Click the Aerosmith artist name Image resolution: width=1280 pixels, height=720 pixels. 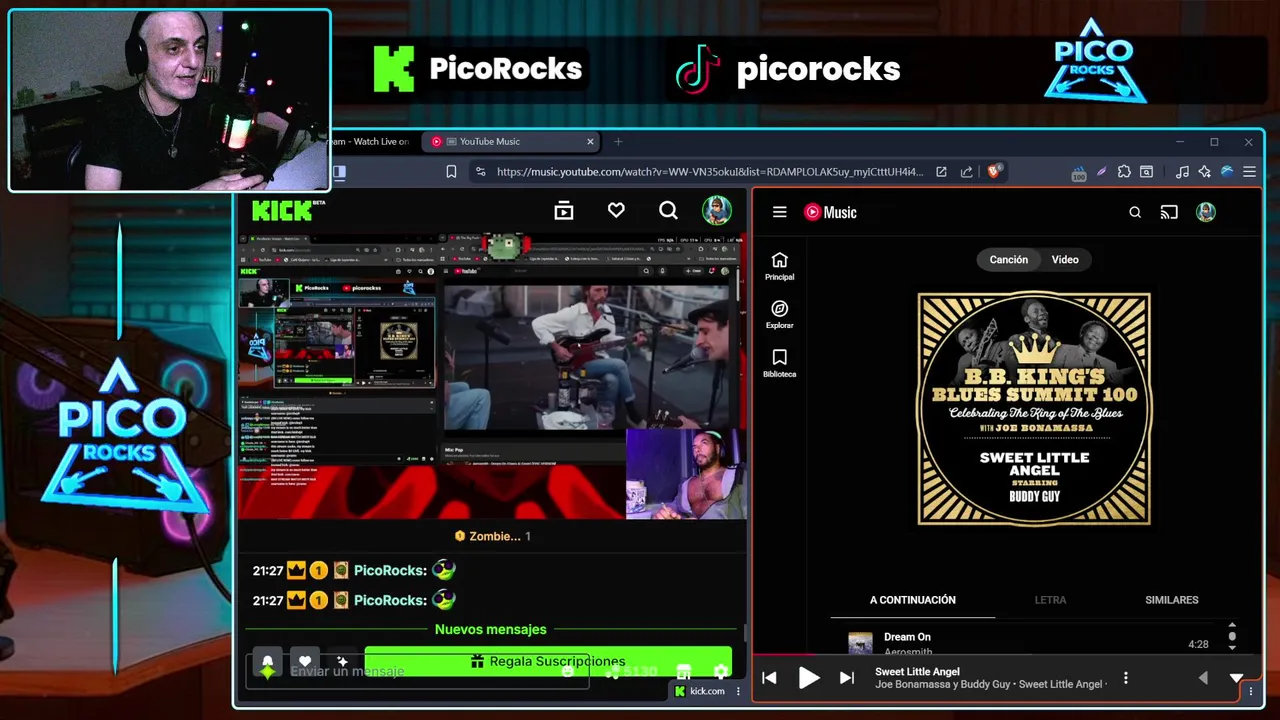[x=910, y=652]
